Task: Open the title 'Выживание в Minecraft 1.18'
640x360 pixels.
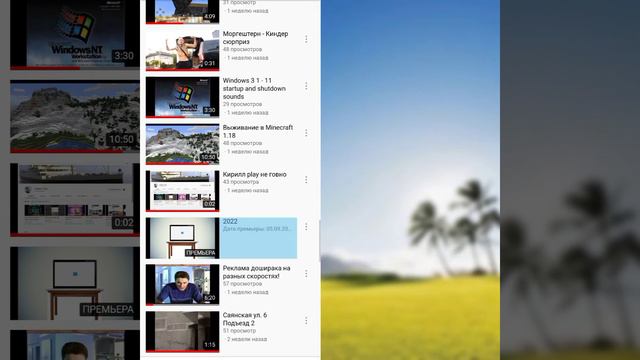Action: click(258, 131)
